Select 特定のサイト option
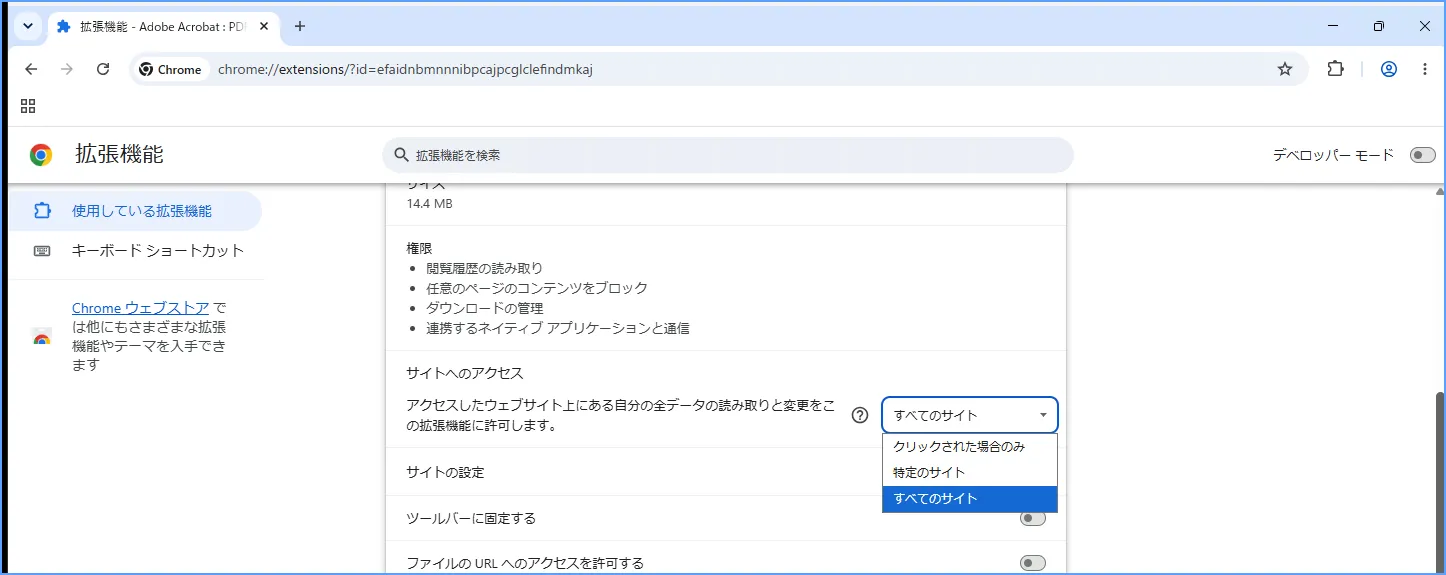This screenshot has width=1446, height=575. tap(969, 473)
